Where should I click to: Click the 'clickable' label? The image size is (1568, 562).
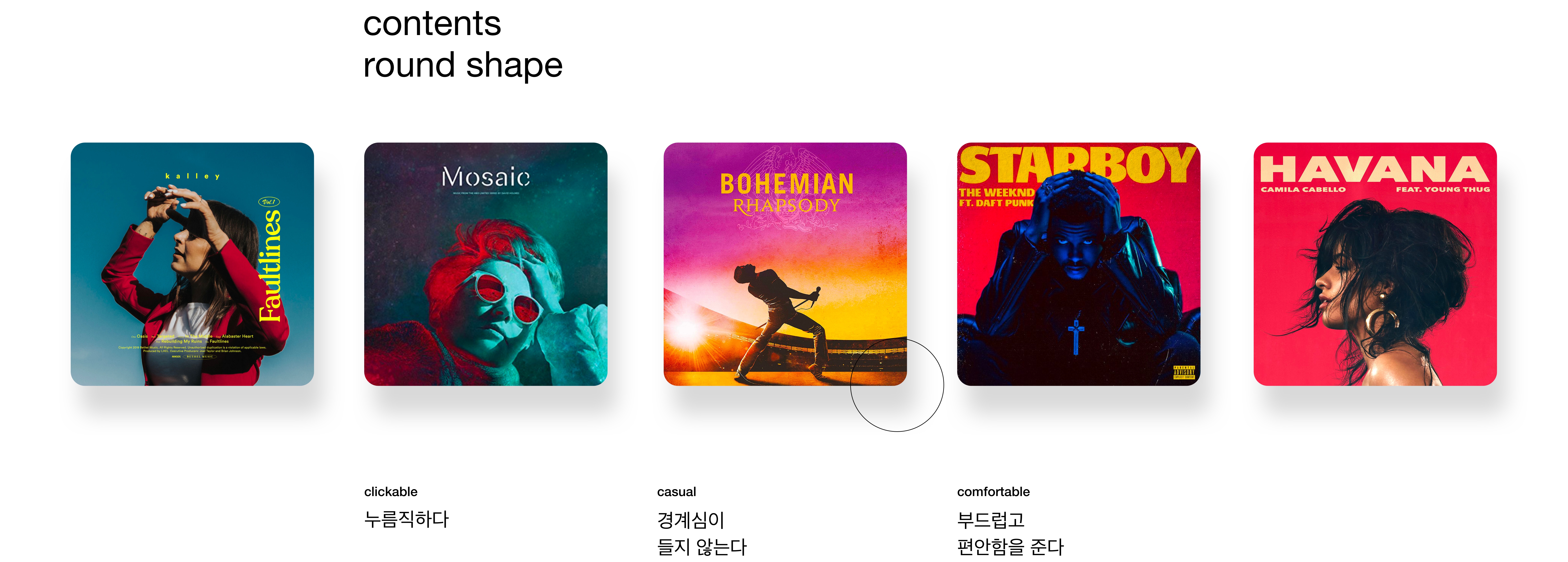391,491
